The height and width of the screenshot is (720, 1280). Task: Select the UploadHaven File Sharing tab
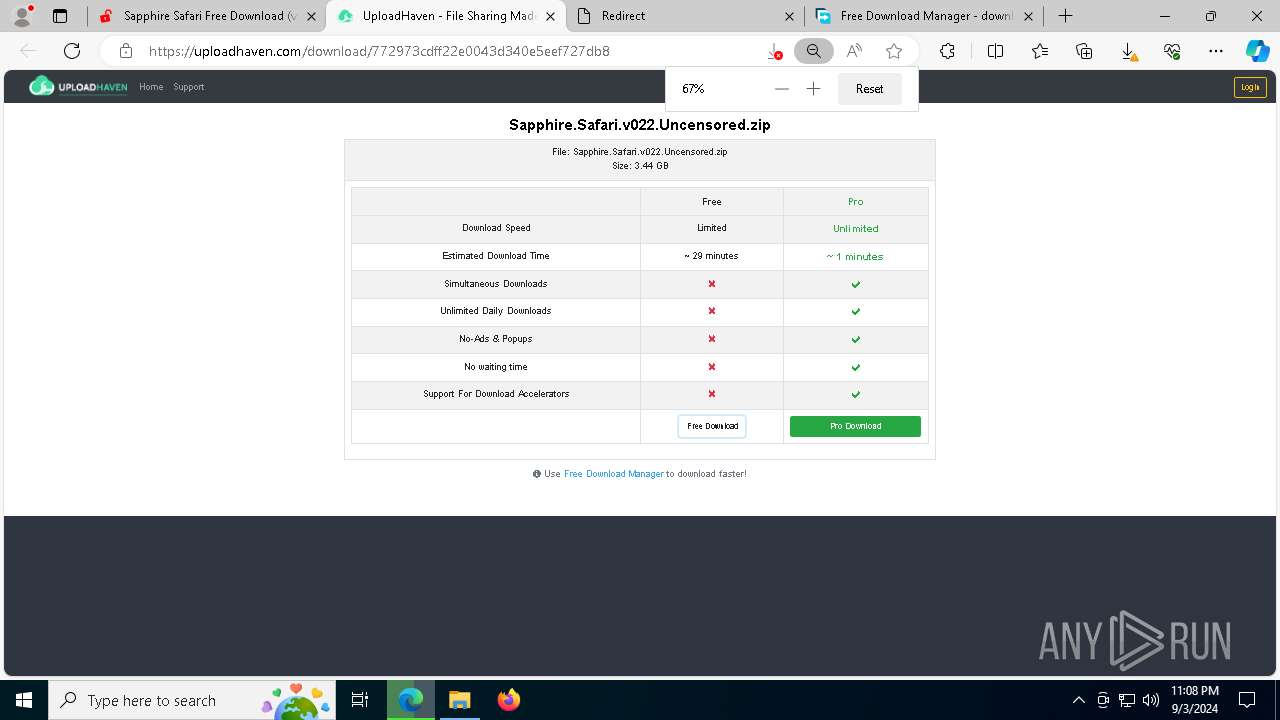pyautogui.click(x=446, y=16)
